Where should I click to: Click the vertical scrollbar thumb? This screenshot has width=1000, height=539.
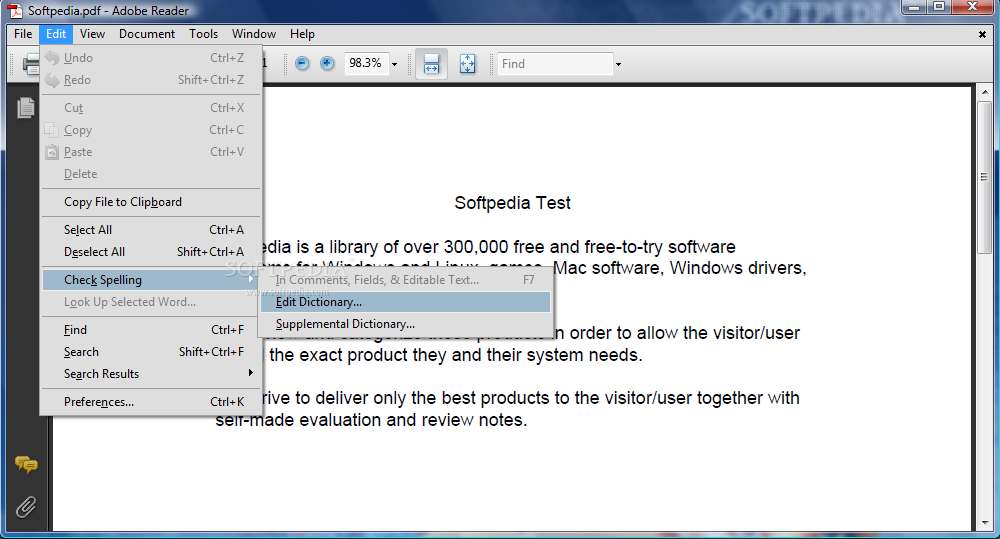click(x=984, y=177)
